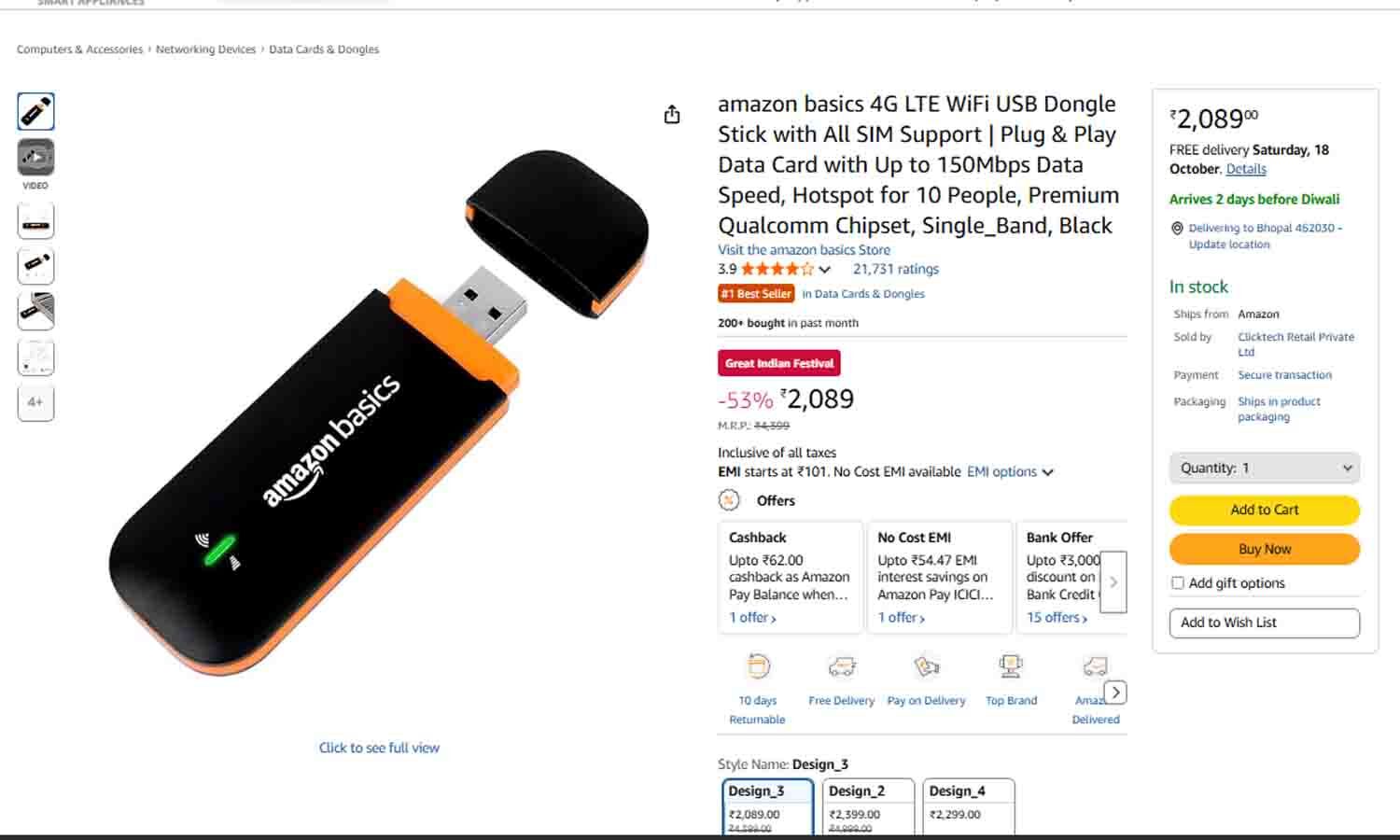Enable the Add gift options checkbox
This screenshot has width=1400, height=840.
[x=1177, y=582]
